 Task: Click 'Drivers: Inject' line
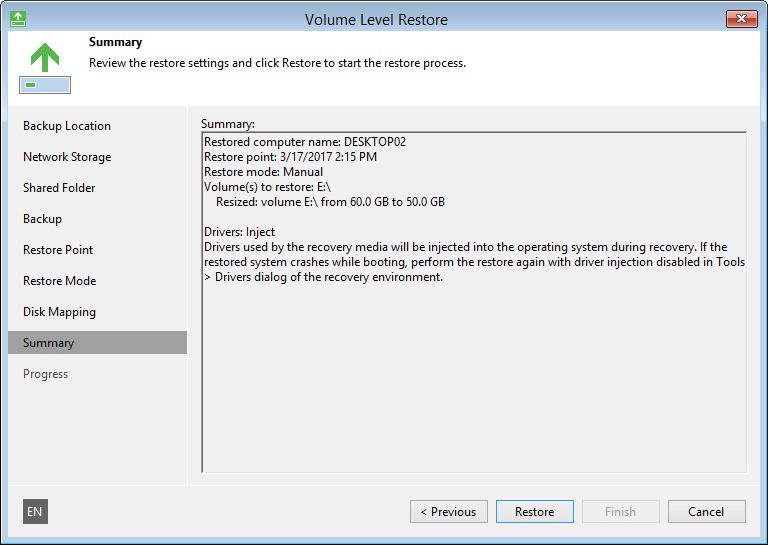point(239,232)
